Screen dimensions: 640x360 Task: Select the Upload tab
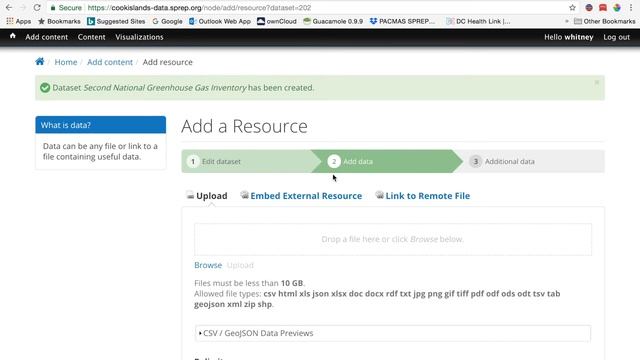click(207, 196)
